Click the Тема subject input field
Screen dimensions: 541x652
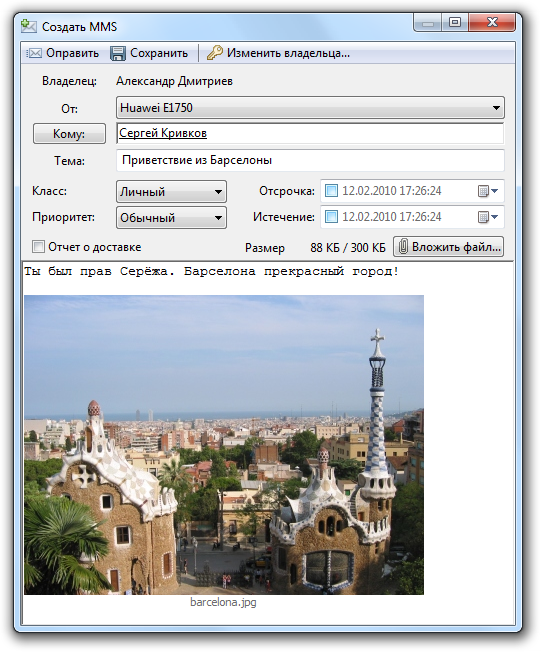(310, 160)
